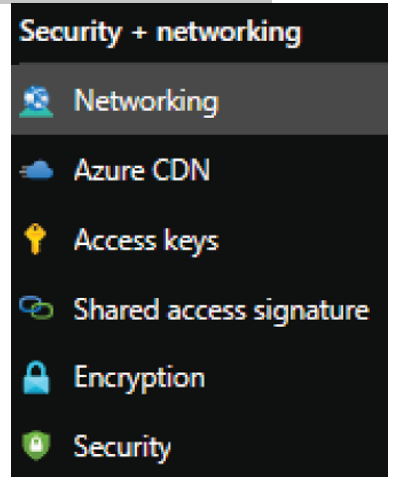Click the word 'Security' in section heading
This screenshot has height=481, width=396.
coord(70,33)
